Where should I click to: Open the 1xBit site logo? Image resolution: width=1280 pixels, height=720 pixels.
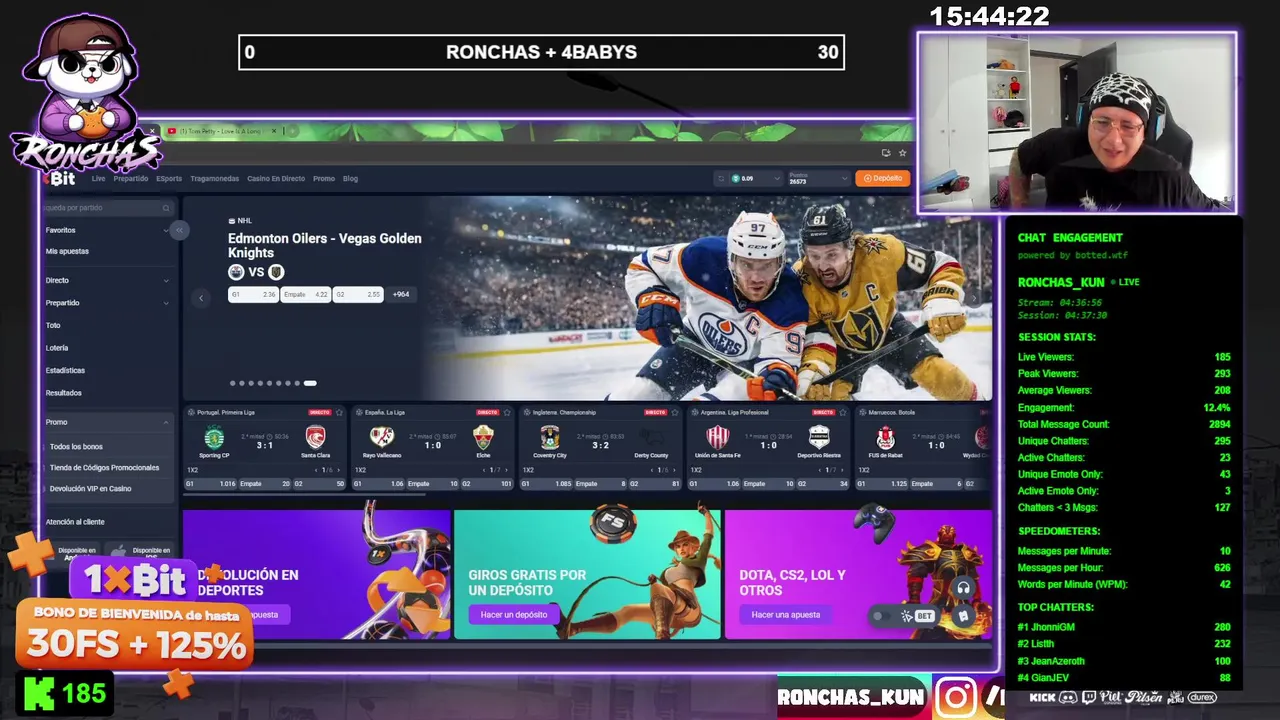pyautogui.click(x=60, y=178)
